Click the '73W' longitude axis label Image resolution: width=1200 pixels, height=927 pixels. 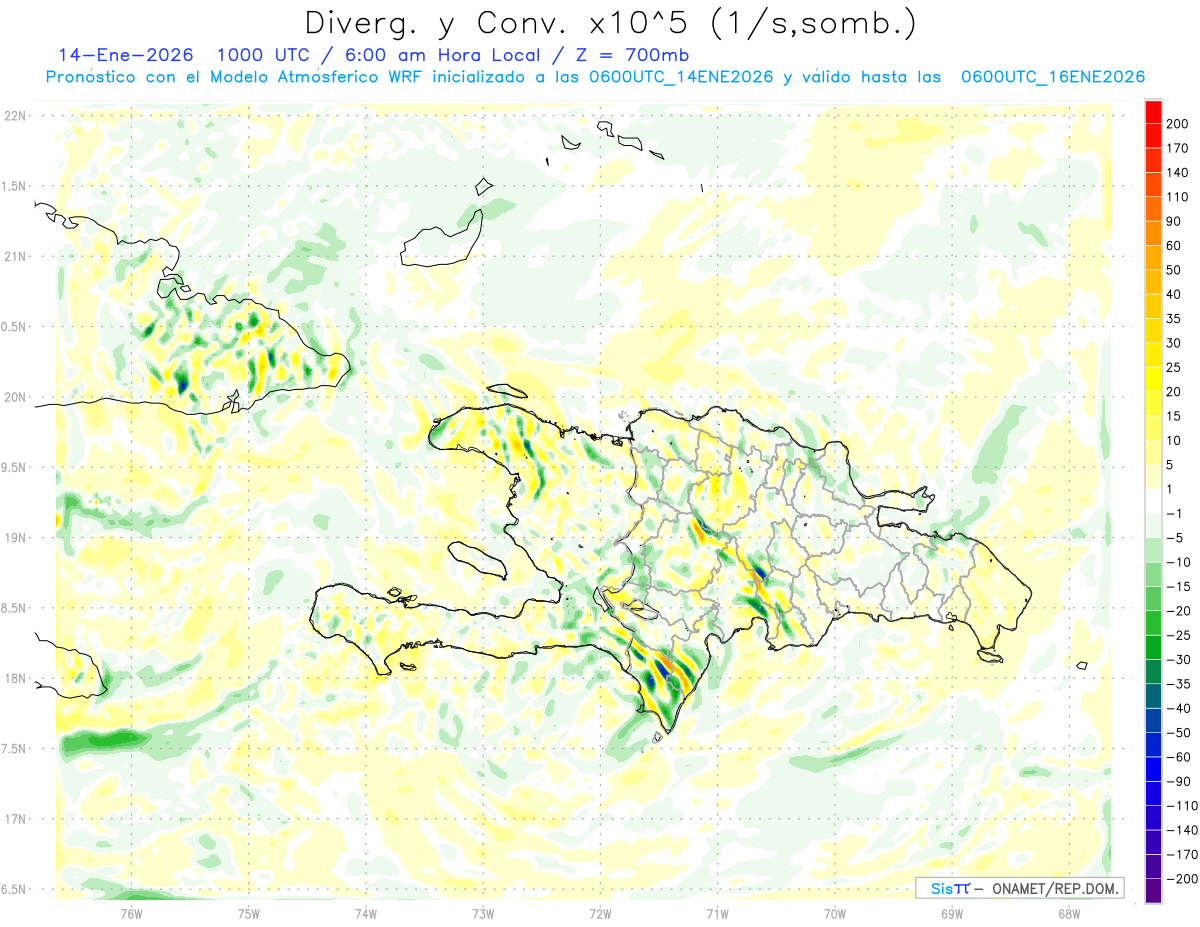pos(483,913)
